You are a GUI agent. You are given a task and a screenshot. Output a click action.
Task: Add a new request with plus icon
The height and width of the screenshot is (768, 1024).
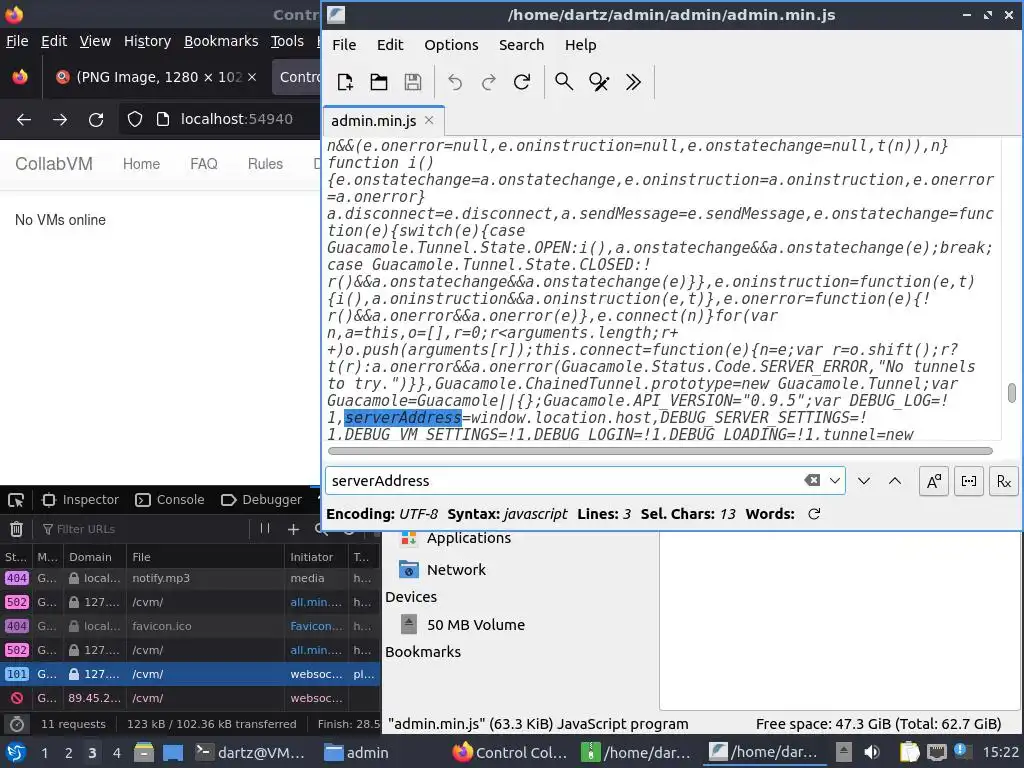(293, 529)
